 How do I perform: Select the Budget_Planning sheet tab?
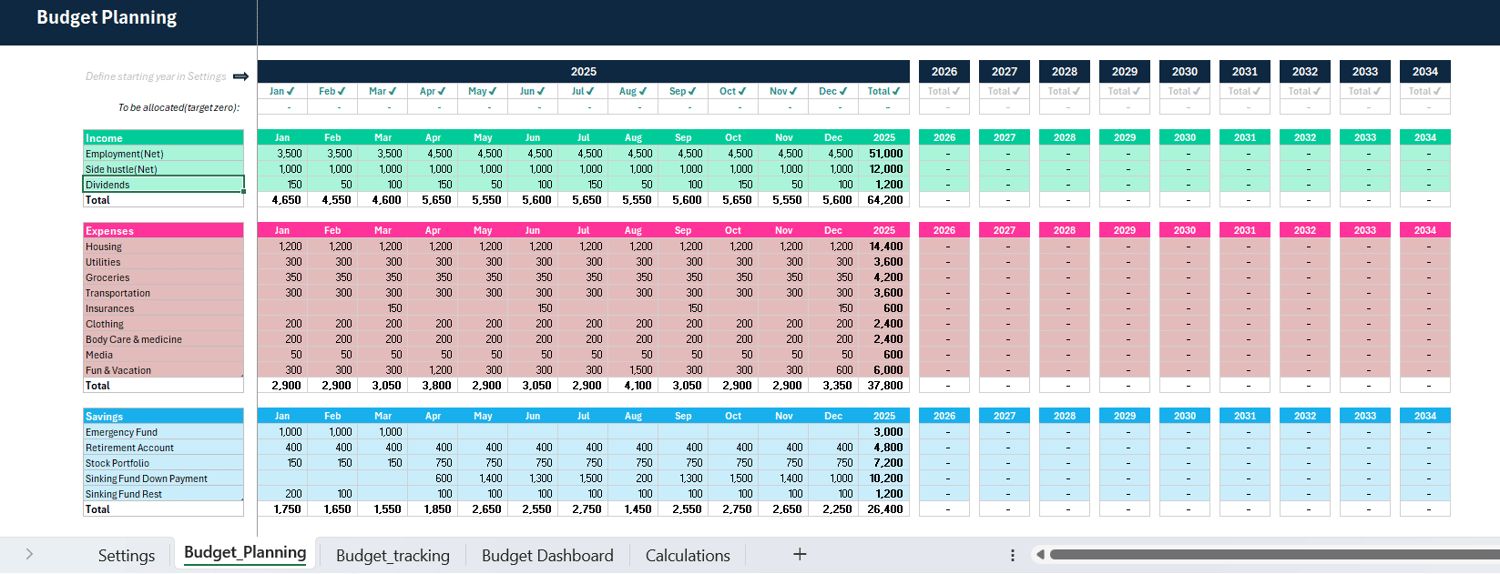pyautogui.click(x=245, y=553)
